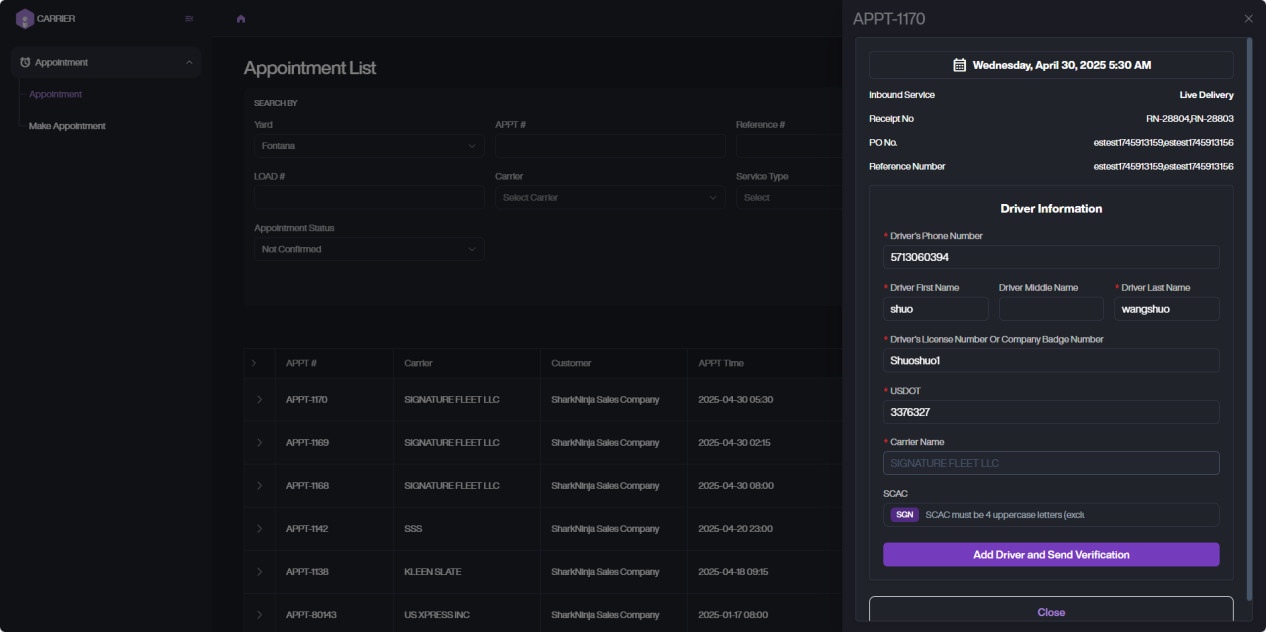1266x632 pixels.
Task: Open the Yard dropdown showing Fontana
Action: [x=368, y=146]
